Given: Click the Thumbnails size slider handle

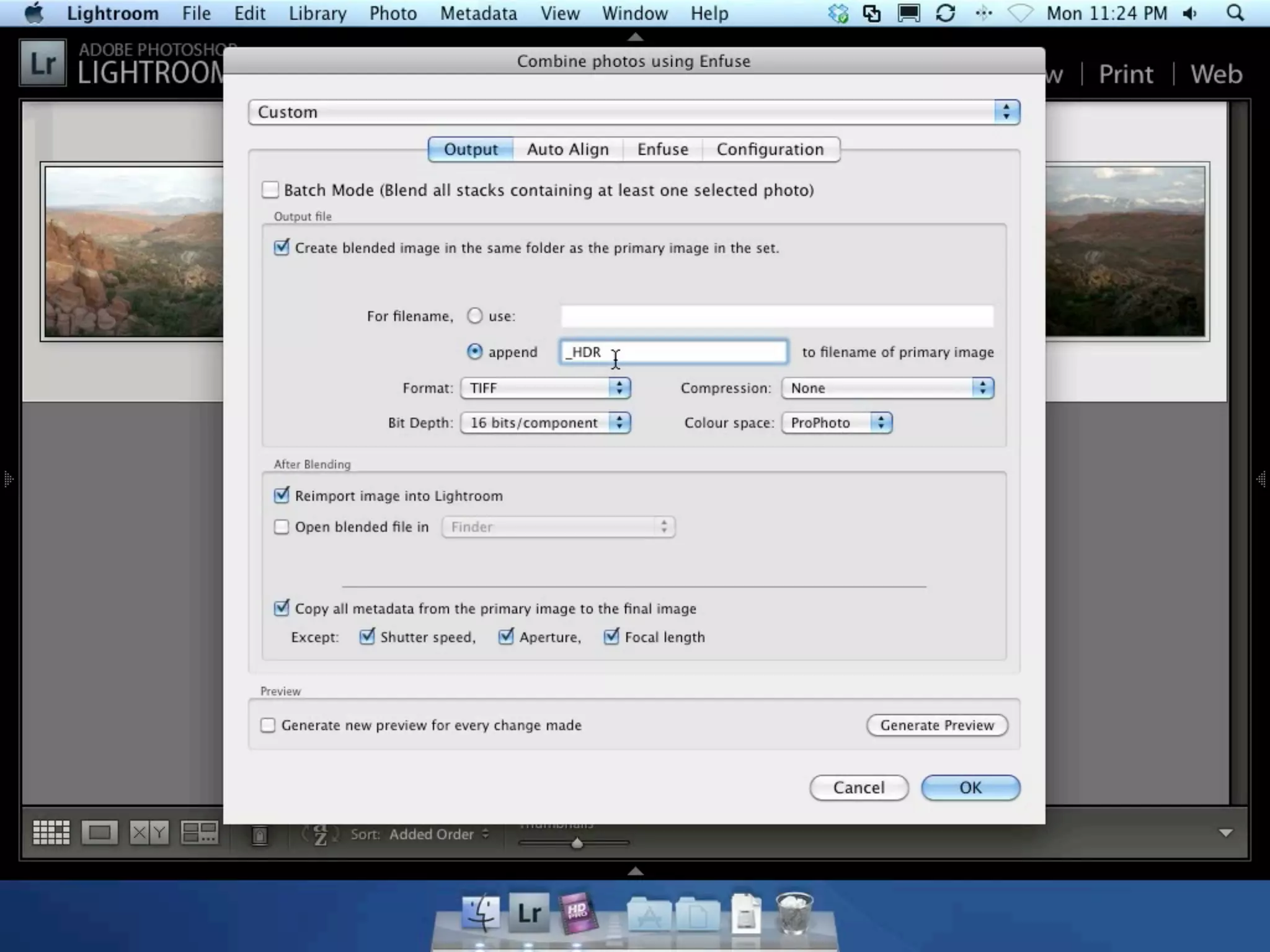Looking at the screenshot, I should coord(577,843).
